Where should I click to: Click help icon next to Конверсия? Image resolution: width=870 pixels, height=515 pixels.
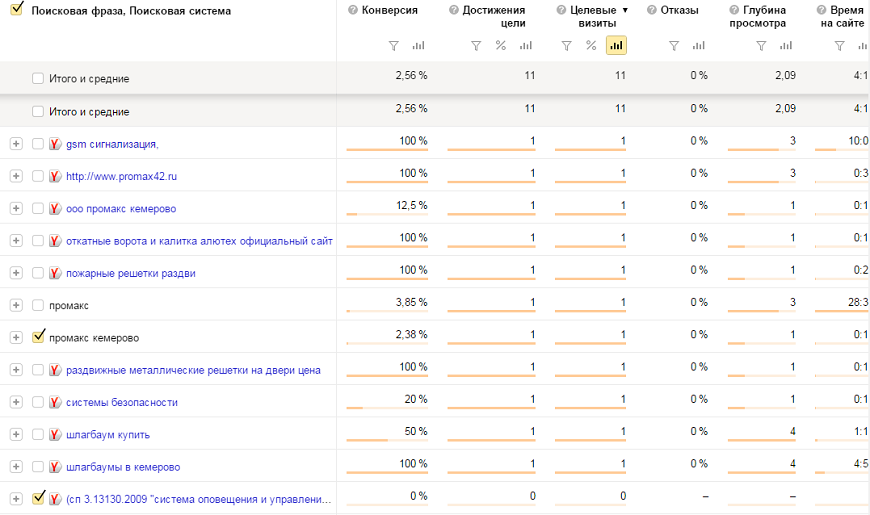pyautogui.click(x=352, y=10)
